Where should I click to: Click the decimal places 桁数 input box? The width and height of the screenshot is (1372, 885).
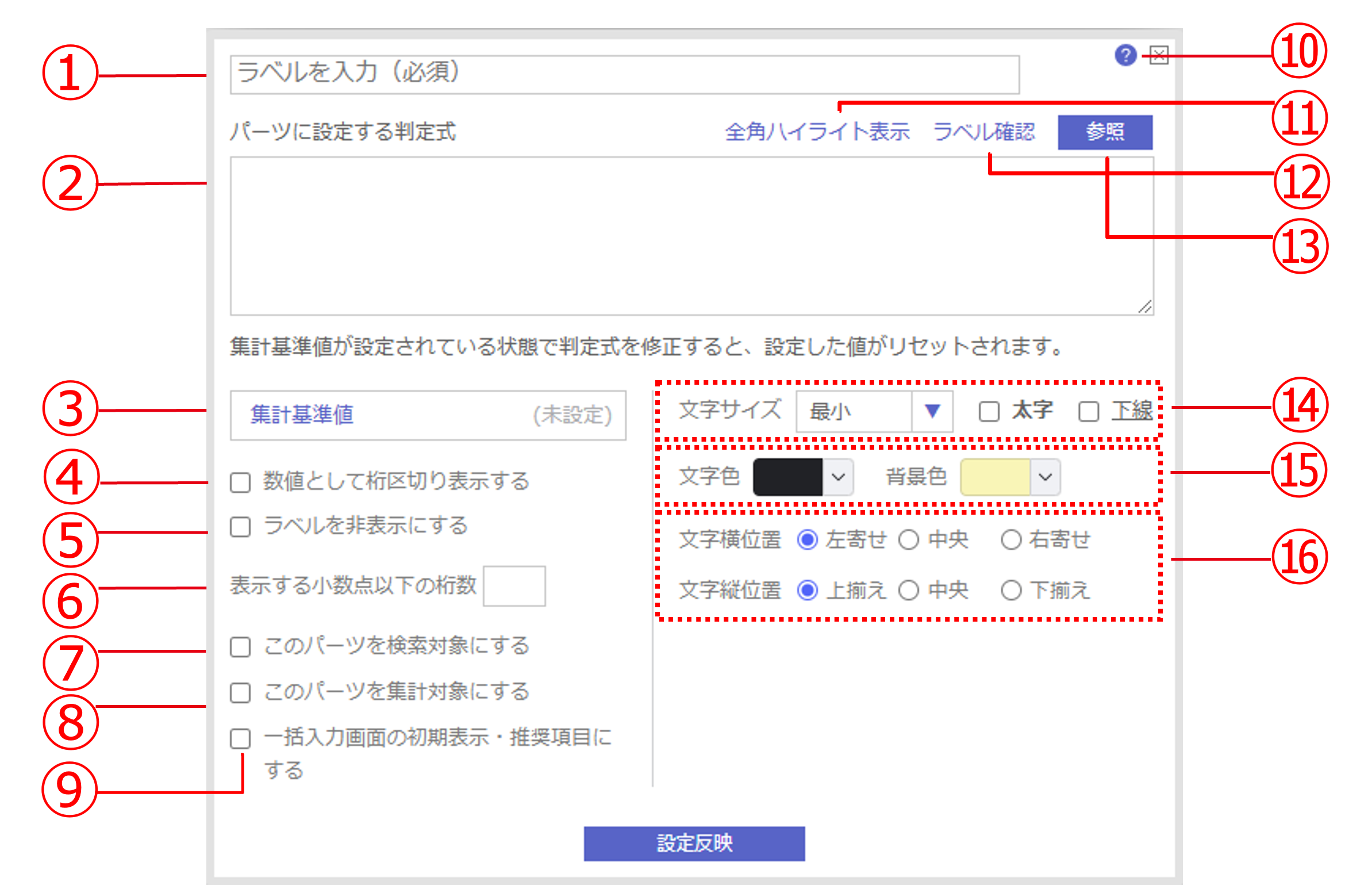[514, 586]
